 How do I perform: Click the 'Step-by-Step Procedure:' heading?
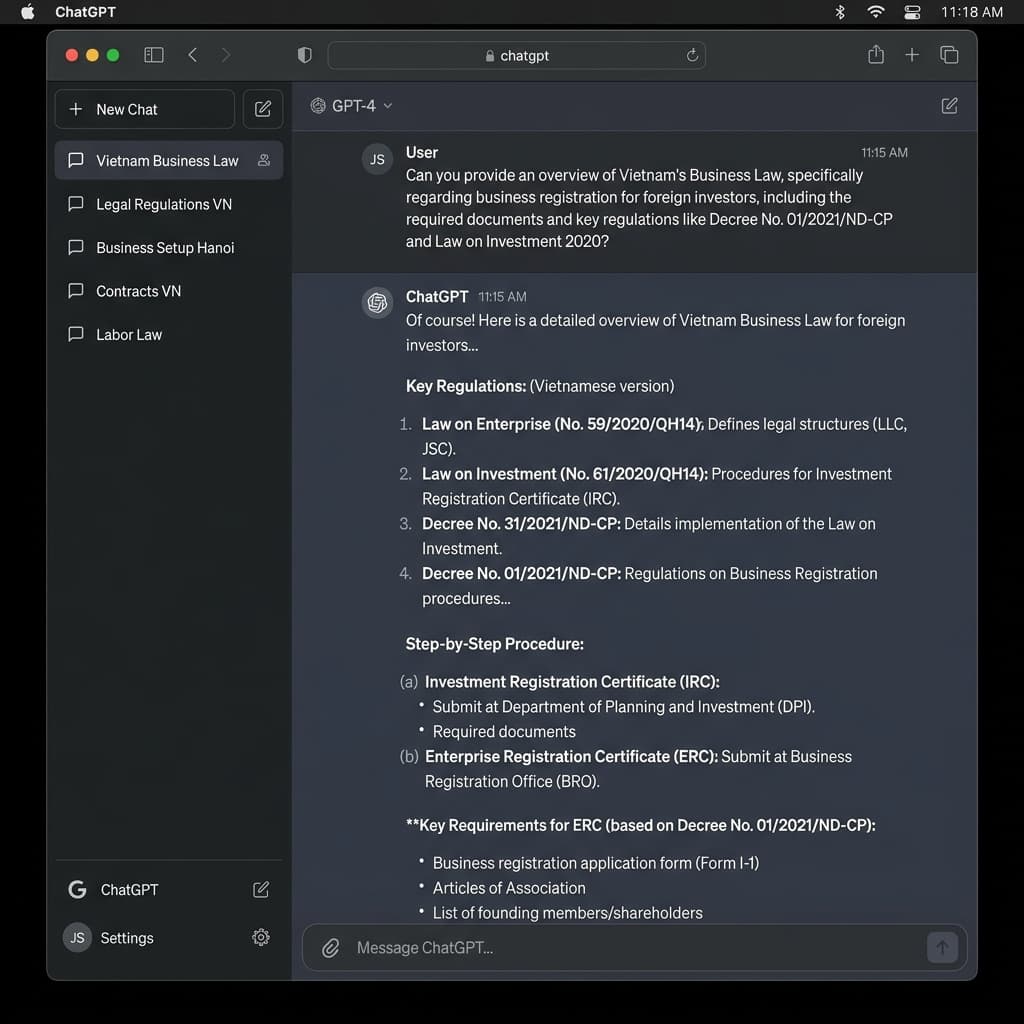[494, 644]
